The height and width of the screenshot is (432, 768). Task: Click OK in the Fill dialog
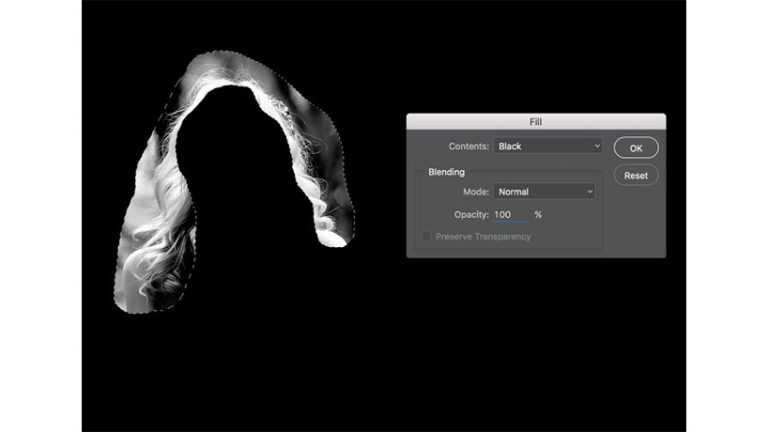pyautogui.click(x=636, y=148)
